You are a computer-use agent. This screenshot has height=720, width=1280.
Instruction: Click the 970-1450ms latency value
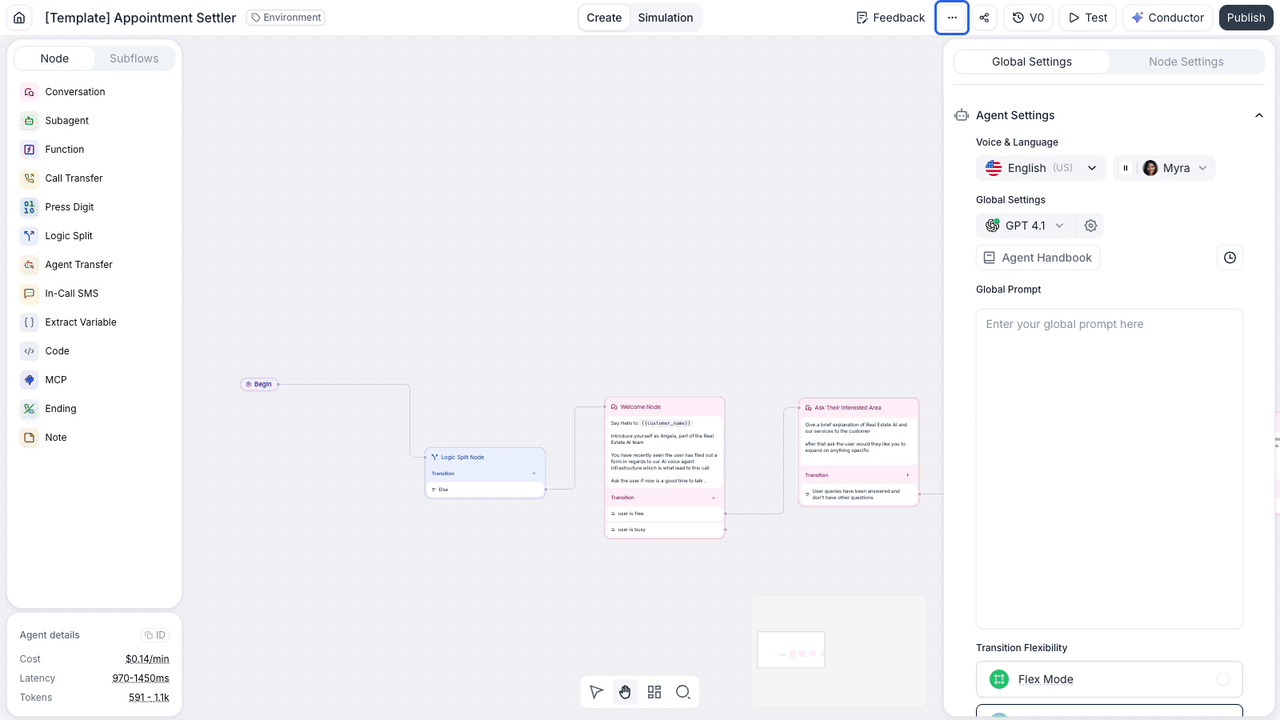[140, 678]
